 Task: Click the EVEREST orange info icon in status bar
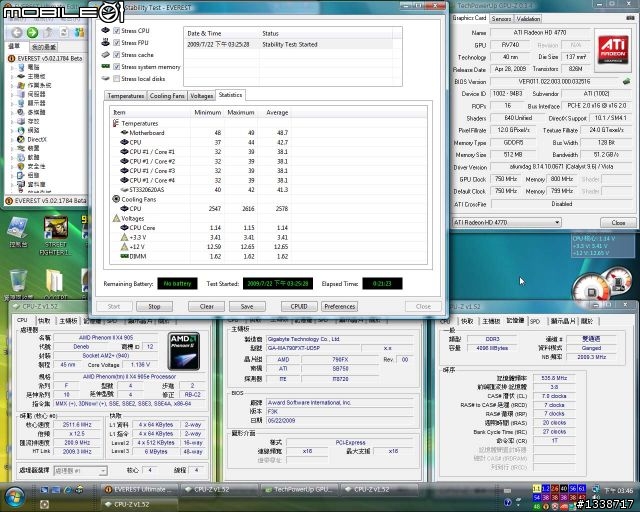point(9,201)
